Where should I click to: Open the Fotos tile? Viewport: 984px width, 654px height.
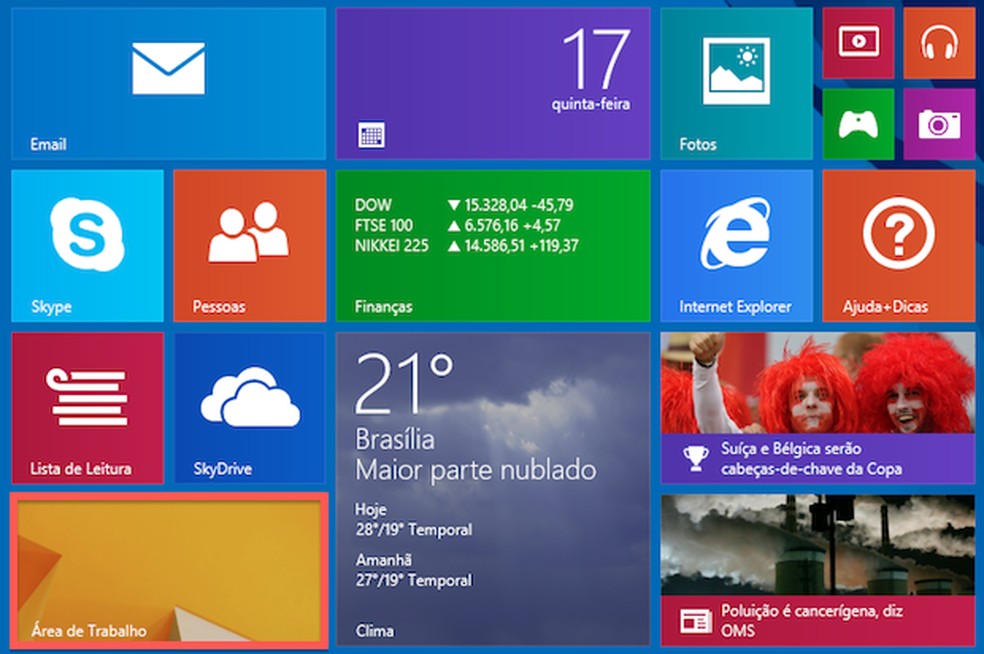[736, 83]
